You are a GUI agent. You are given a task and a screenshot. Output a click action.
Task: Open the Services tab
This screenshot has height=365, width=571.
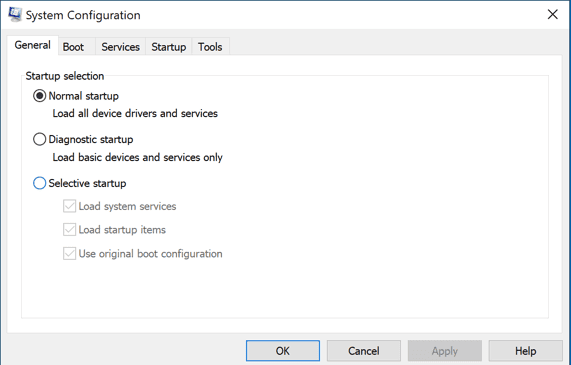coord(121,47)
